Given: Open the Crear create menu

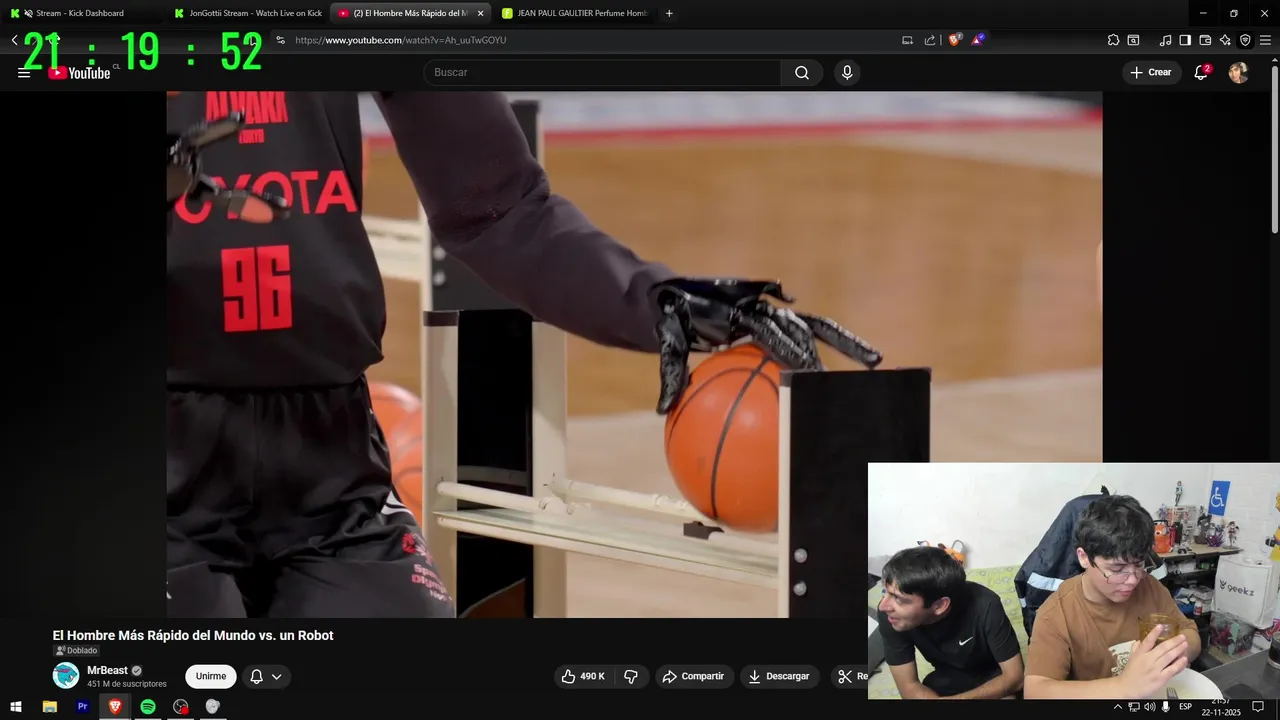Looking at the screenshot, I should click(1151, 72).
